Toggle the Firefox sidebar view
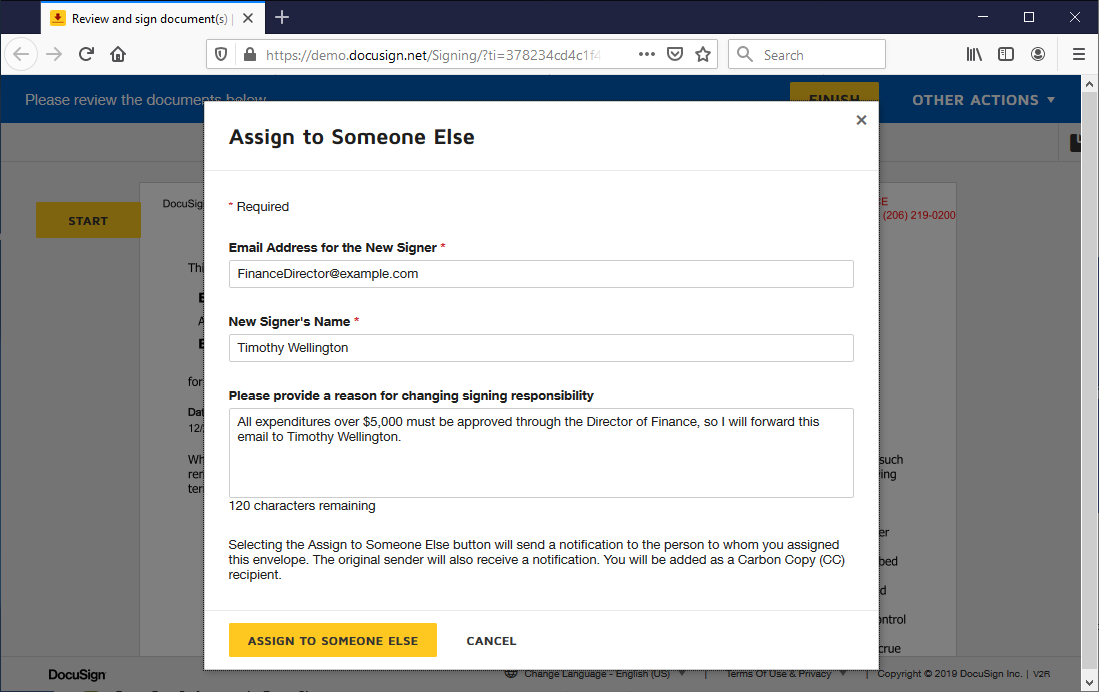 1006,54
